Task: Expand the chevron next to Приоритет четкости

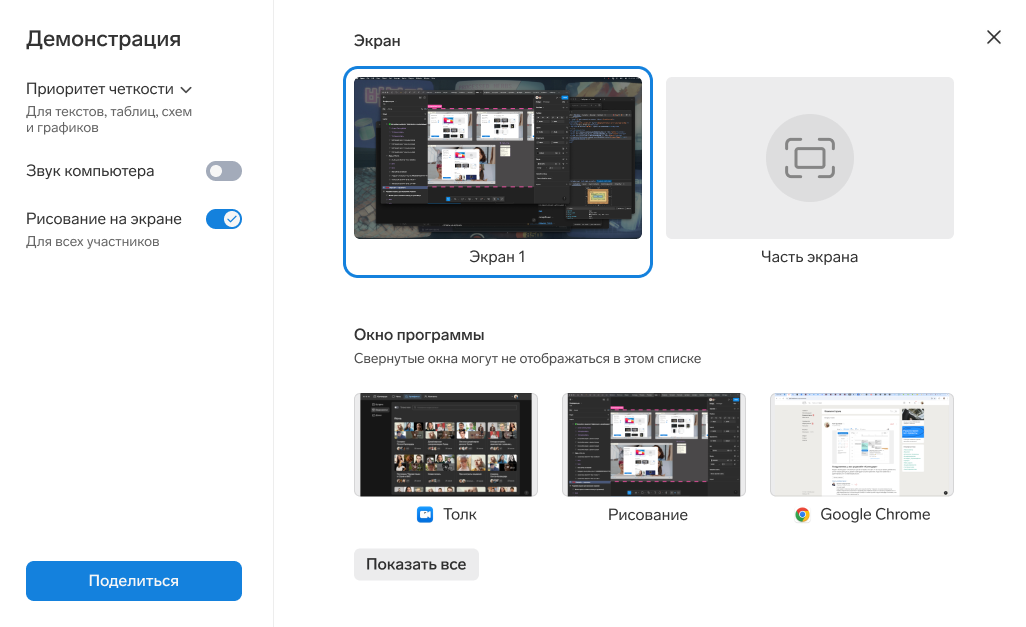Action: coord(186,90)
